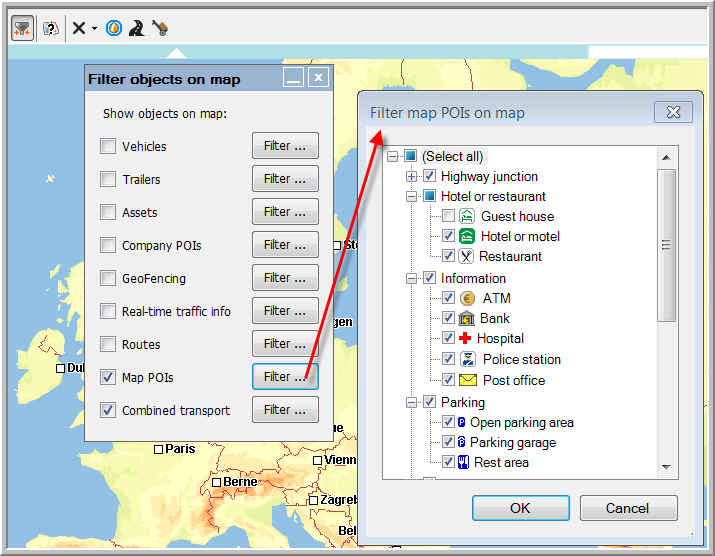Click the red cross Hospital icon
The image size is (715, 556).
click(x=465, y=339)
